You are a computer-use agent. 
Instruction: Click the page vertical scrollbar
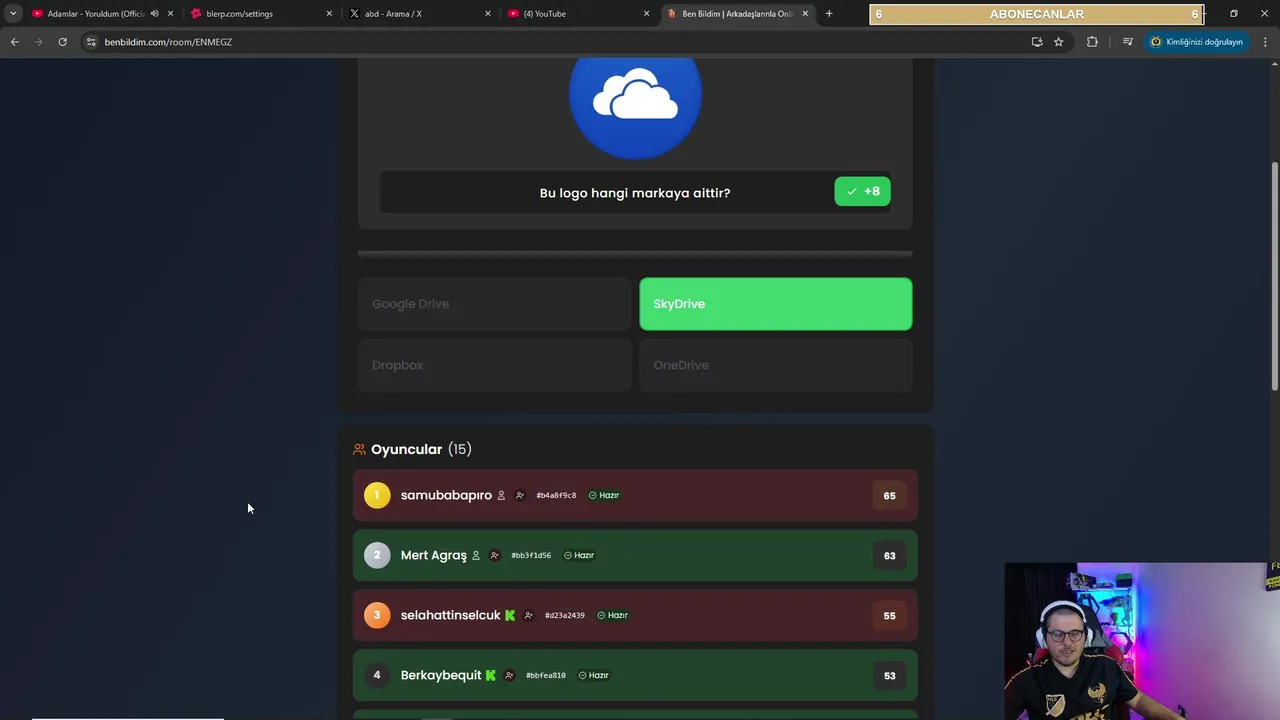pyautogui.click(x=1274, y=275)
